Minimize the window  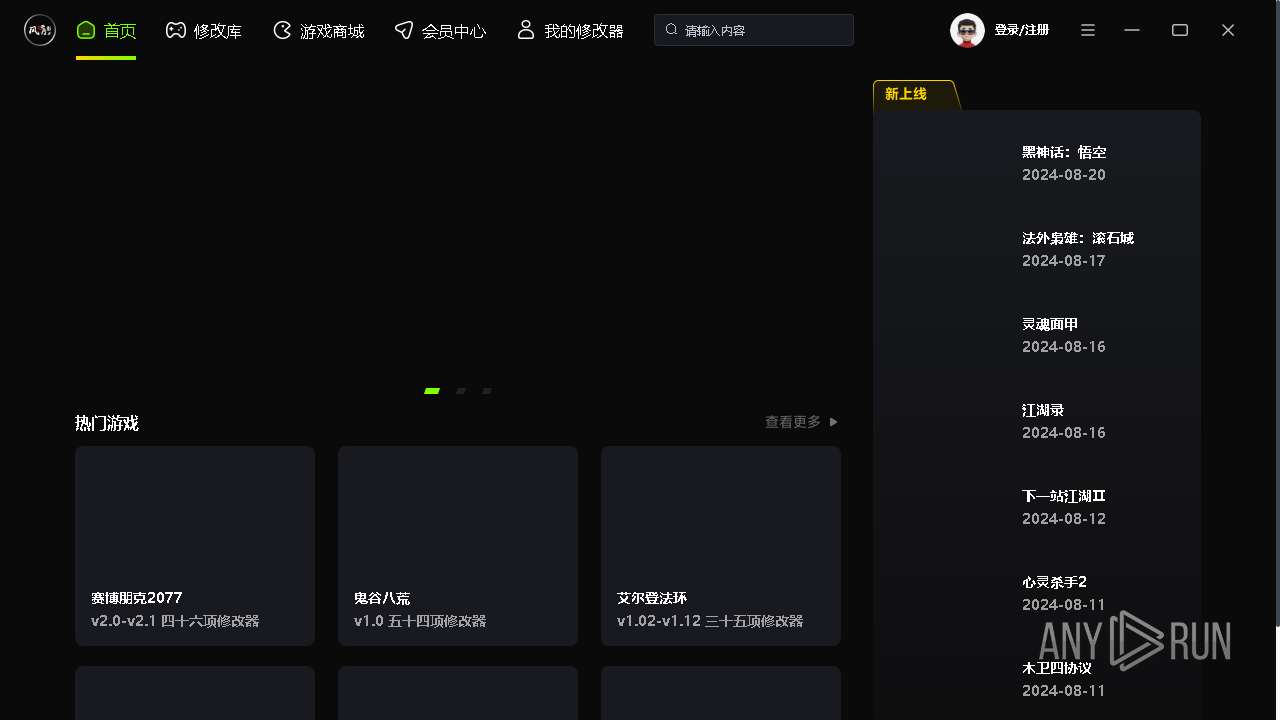coord(1132,30)
